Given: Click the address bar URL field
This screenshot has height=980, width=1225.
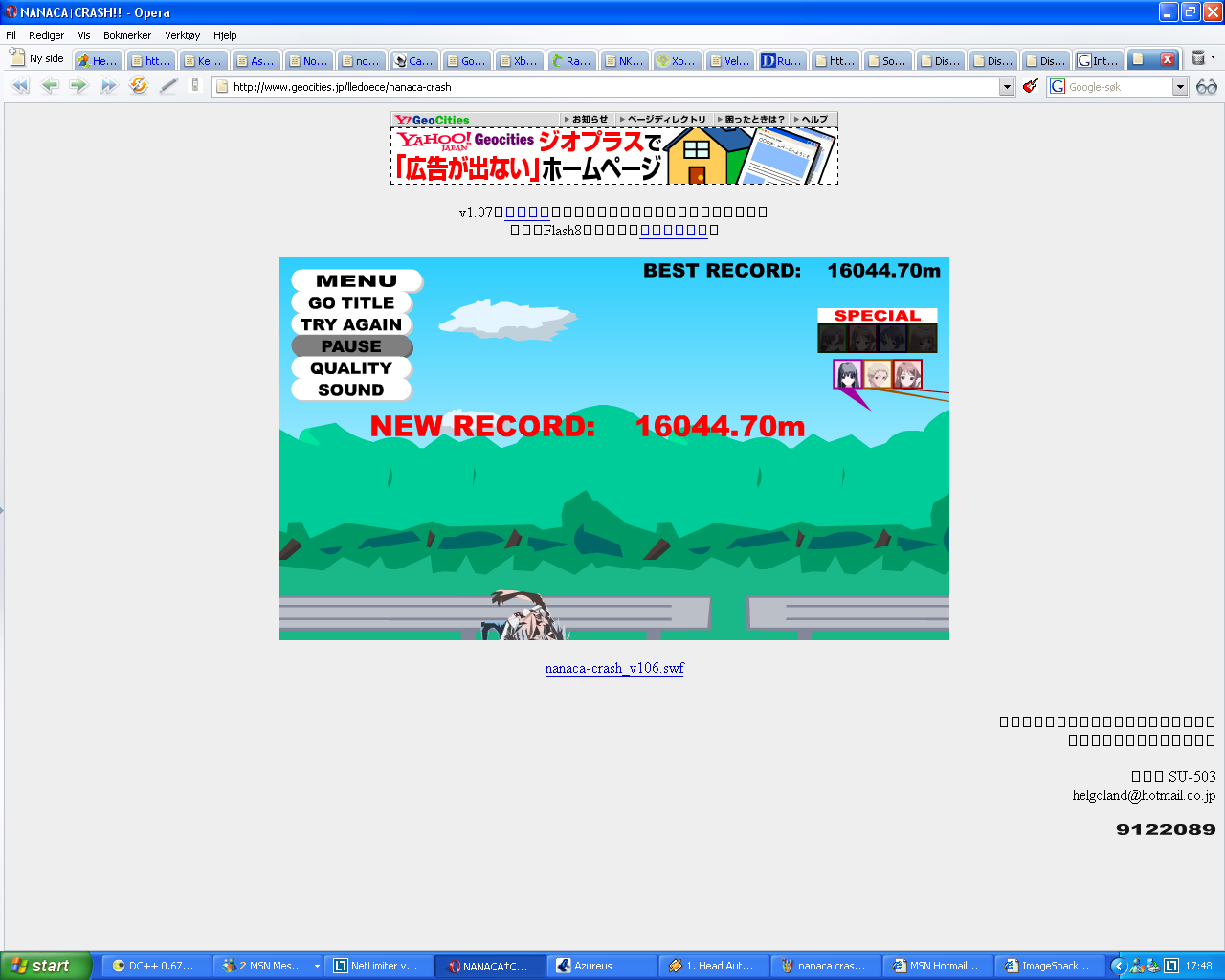Looking at the screenshot, I should point(612,87).
